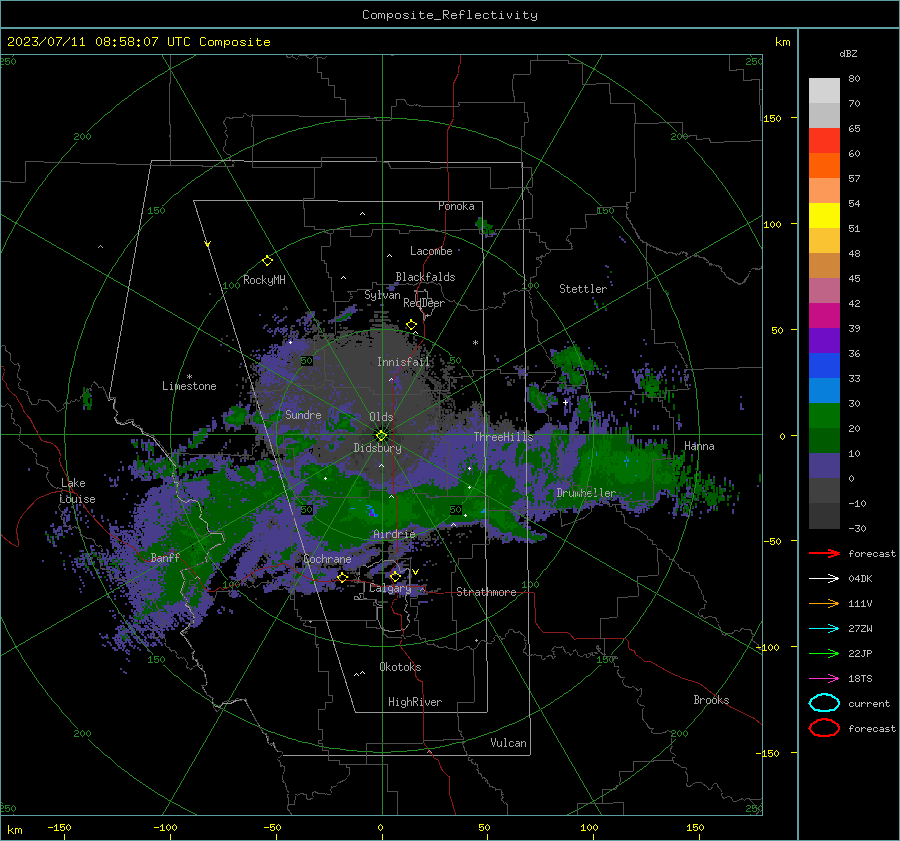Click the Blackfalds label
This screenshot has height=841, width=900.
point(425,277)
